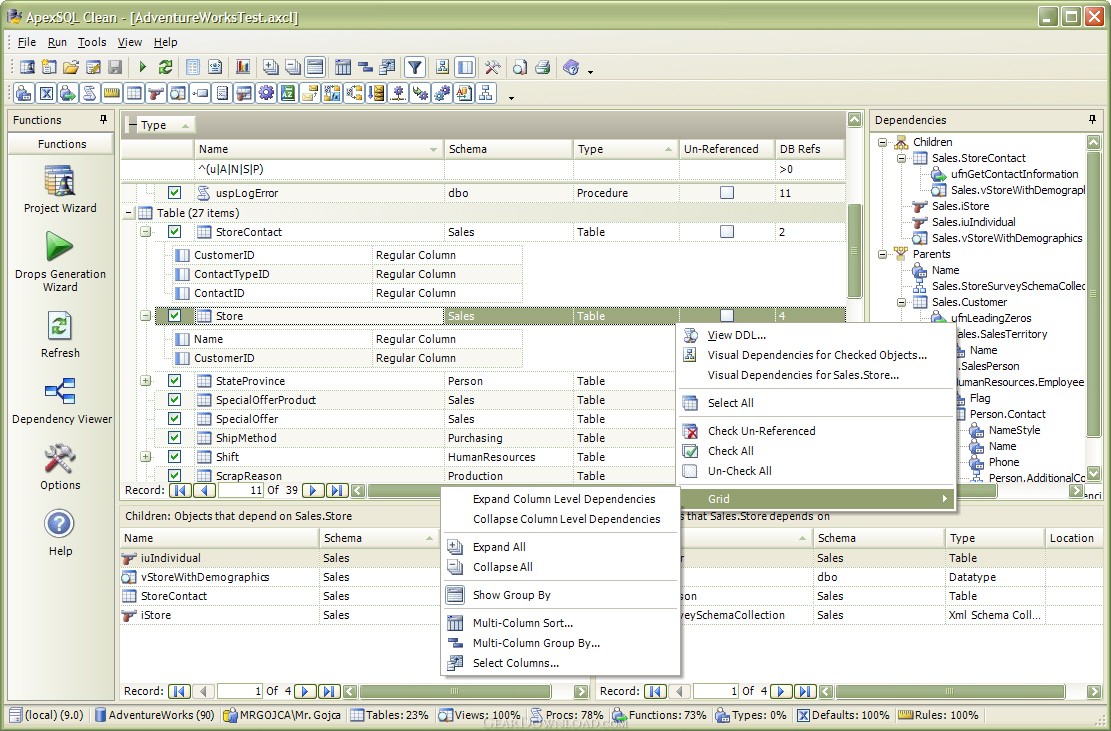The height and width of the screenshot is (731, 1111).
Task: Click the multi-column sort toolbar icon
Action: click(343, 67)
